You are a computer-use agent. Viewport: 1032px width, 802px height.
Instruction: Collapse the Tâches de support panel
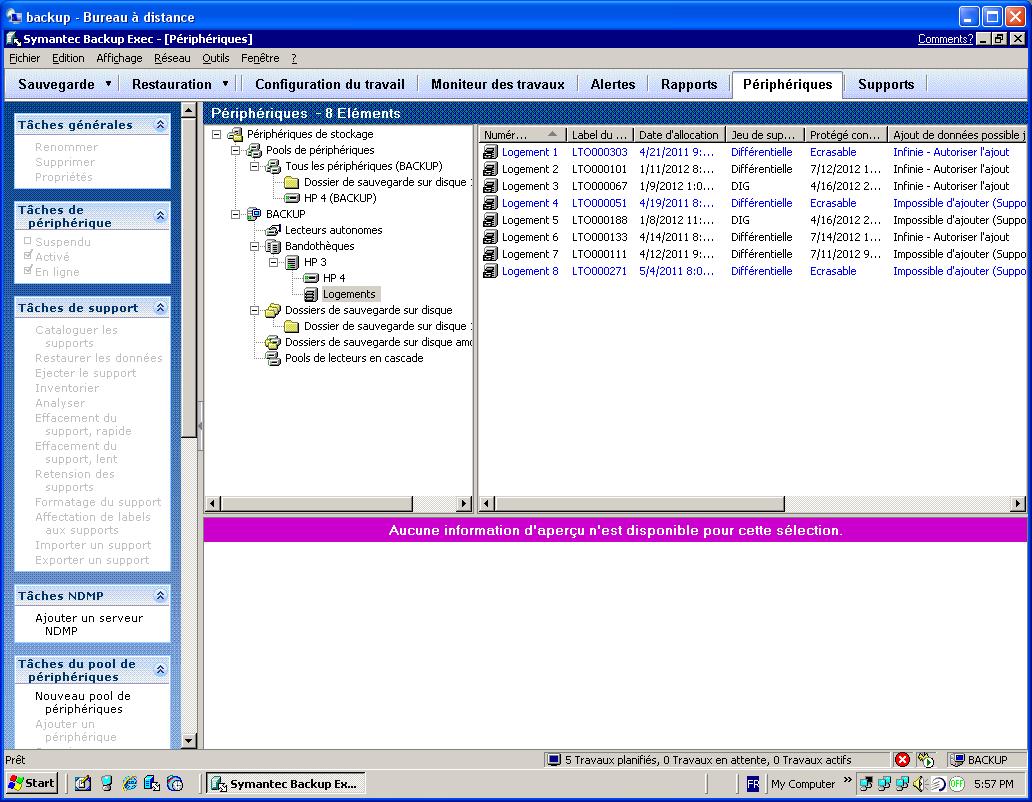click(160, 307)
